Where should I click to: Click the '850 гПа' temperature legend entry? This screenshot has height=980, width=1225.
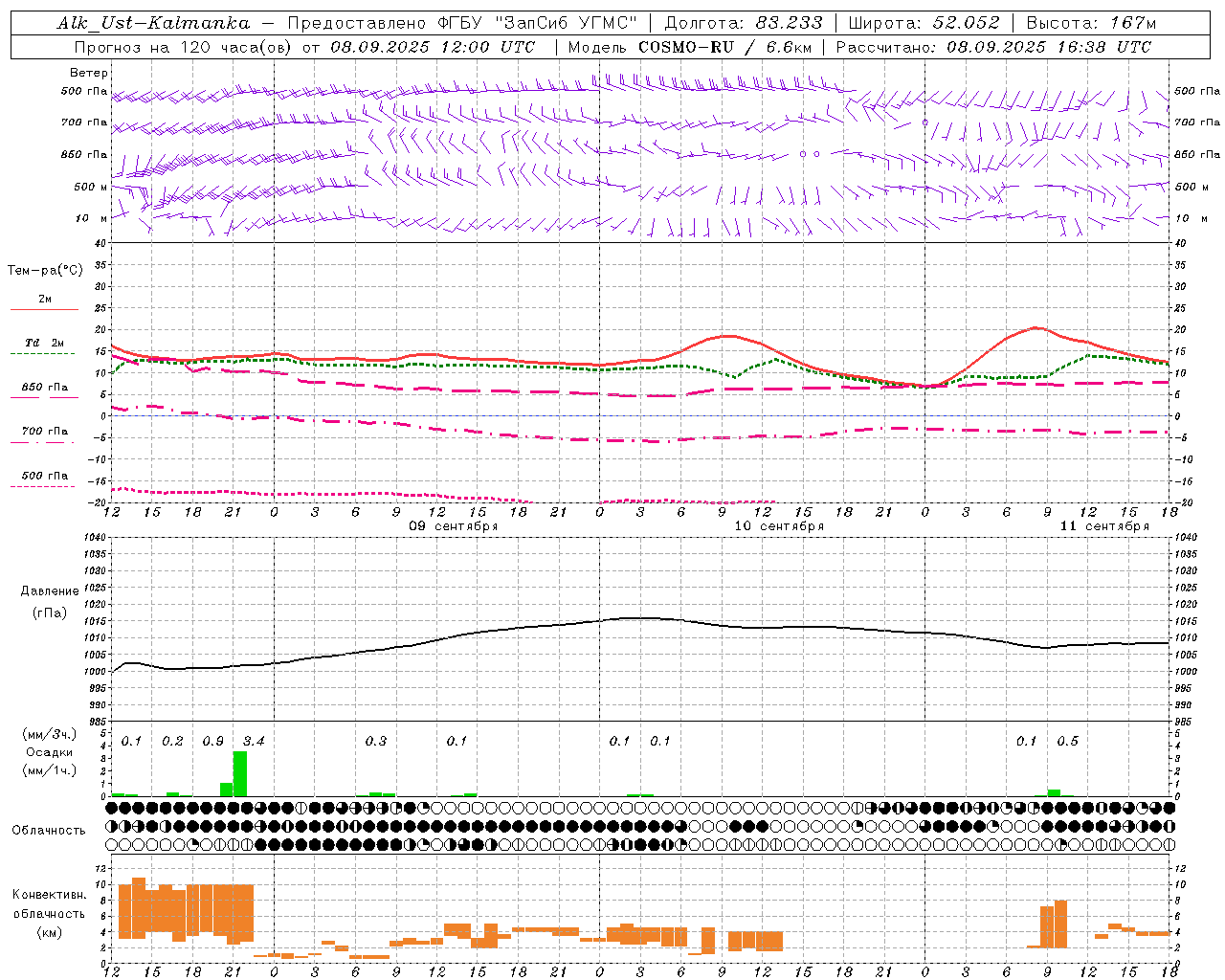pos(45,388)
